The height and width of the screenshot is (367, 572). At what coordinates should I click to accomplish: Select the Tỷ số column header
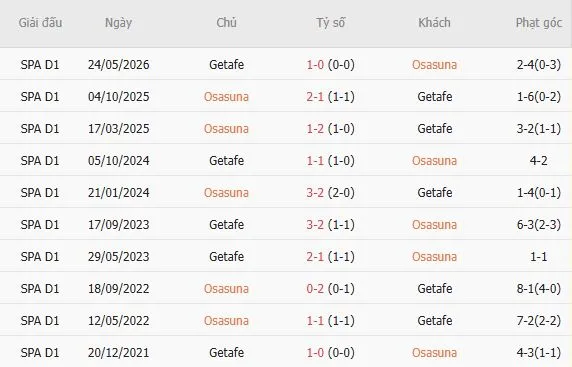coord(330,23)
